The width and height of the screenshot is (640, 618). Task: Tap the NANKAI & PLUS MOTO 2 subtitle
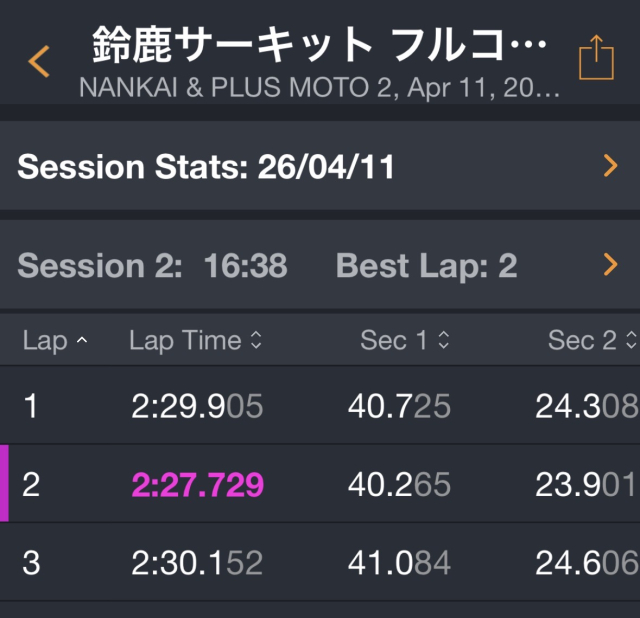320,87
